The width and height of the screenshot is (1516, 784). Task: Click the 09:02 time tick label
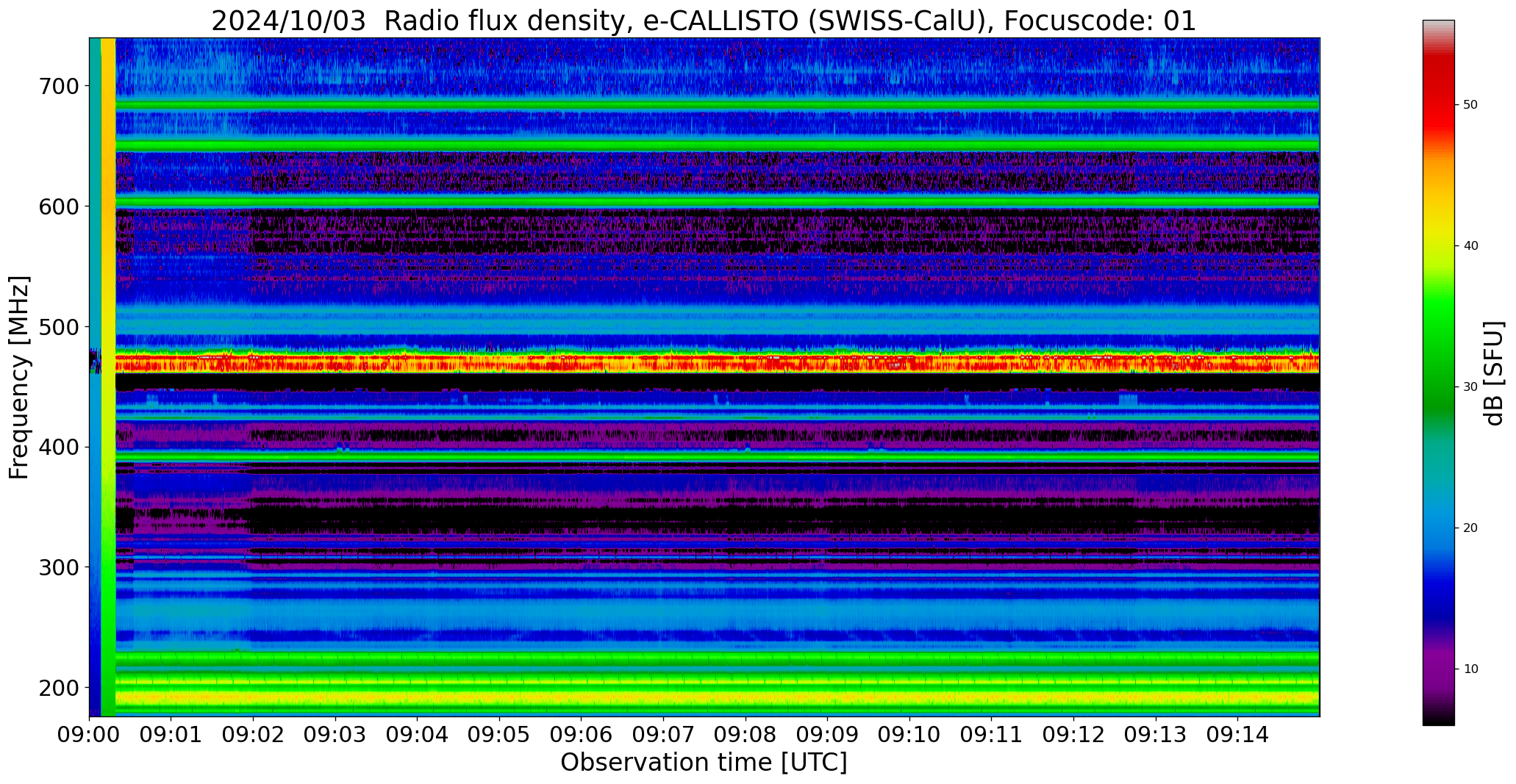pyautogui.click(x=254, y=735)
